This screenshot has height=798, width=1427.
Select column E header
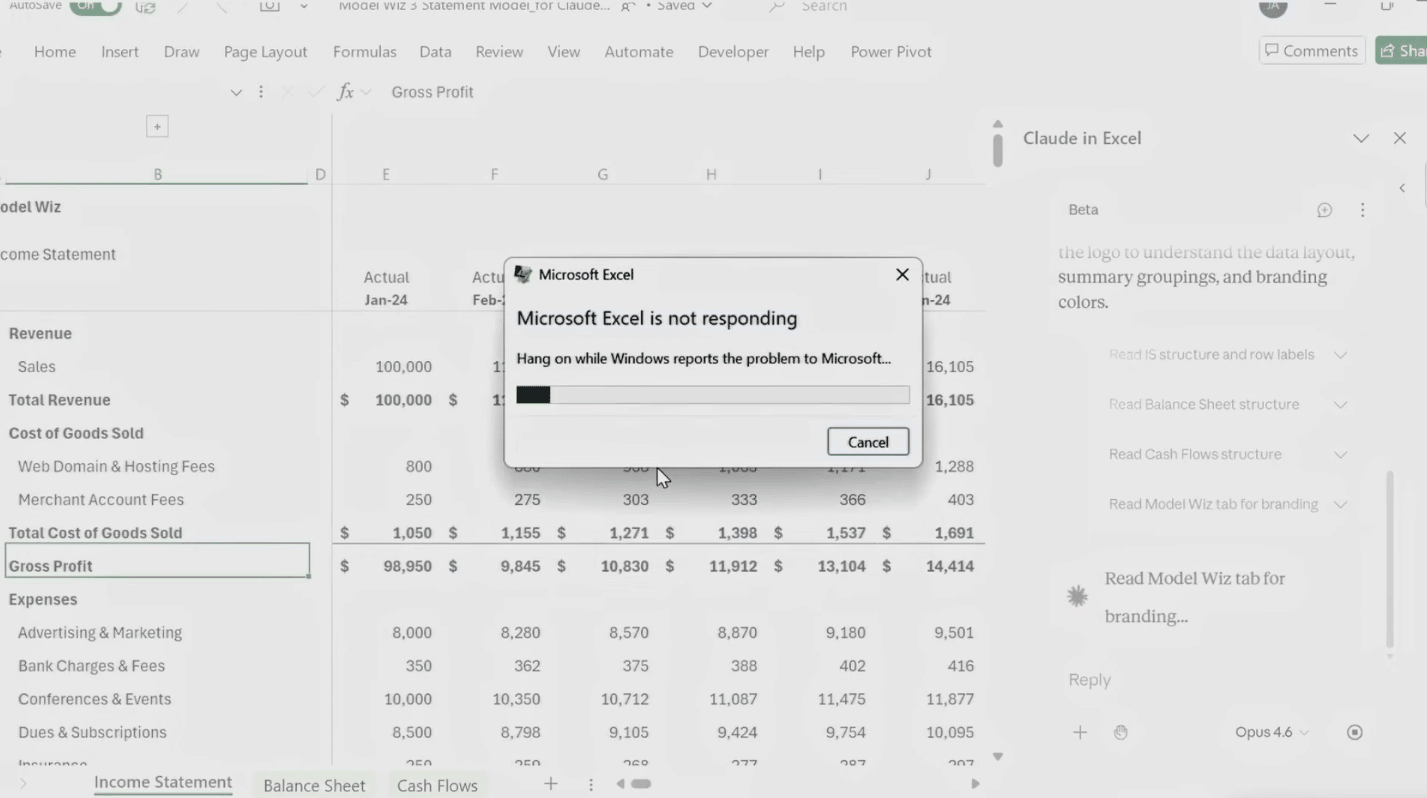386,174
